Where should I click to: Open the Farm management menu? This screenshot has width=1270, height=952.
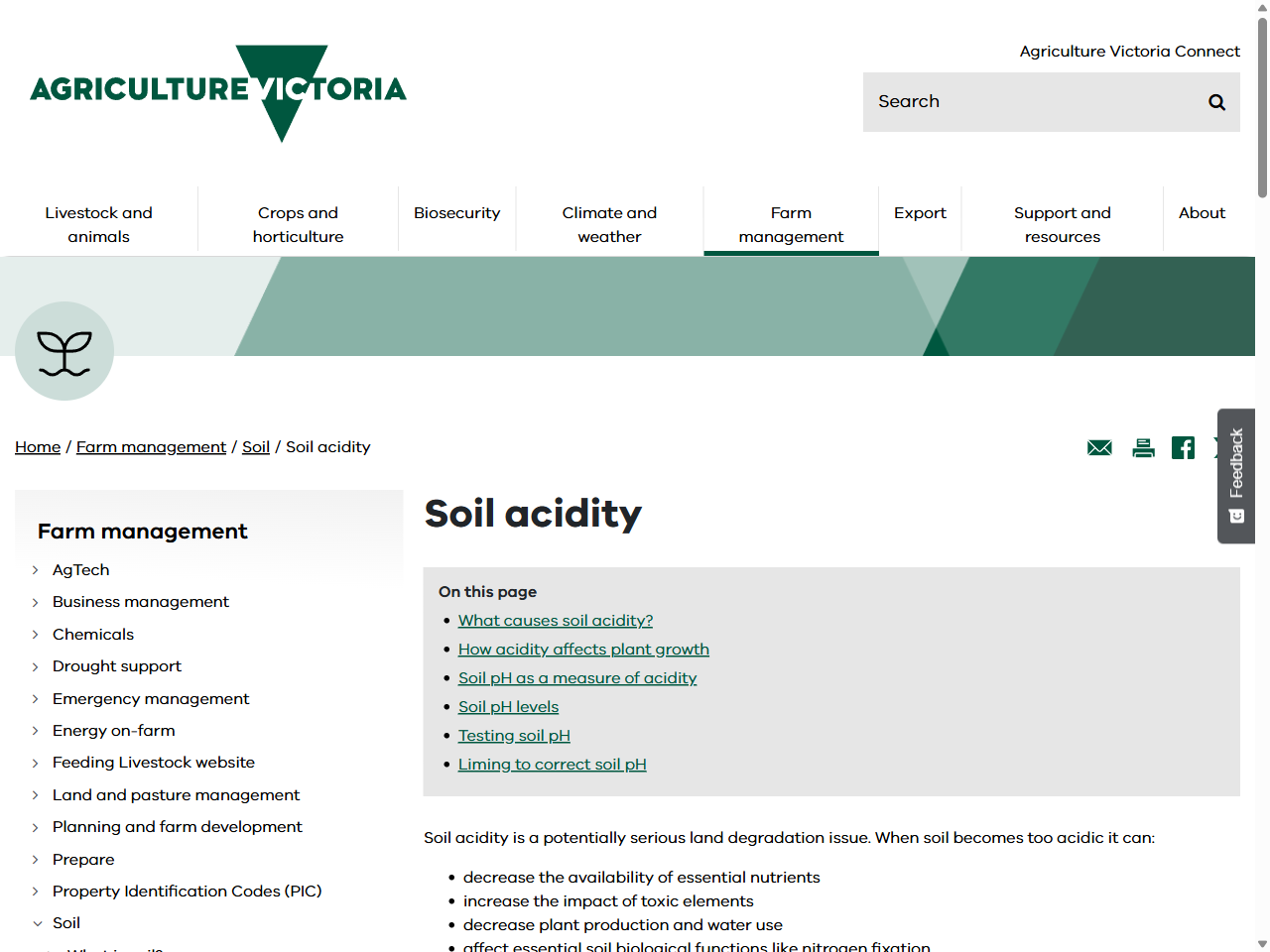coord(791,224)
